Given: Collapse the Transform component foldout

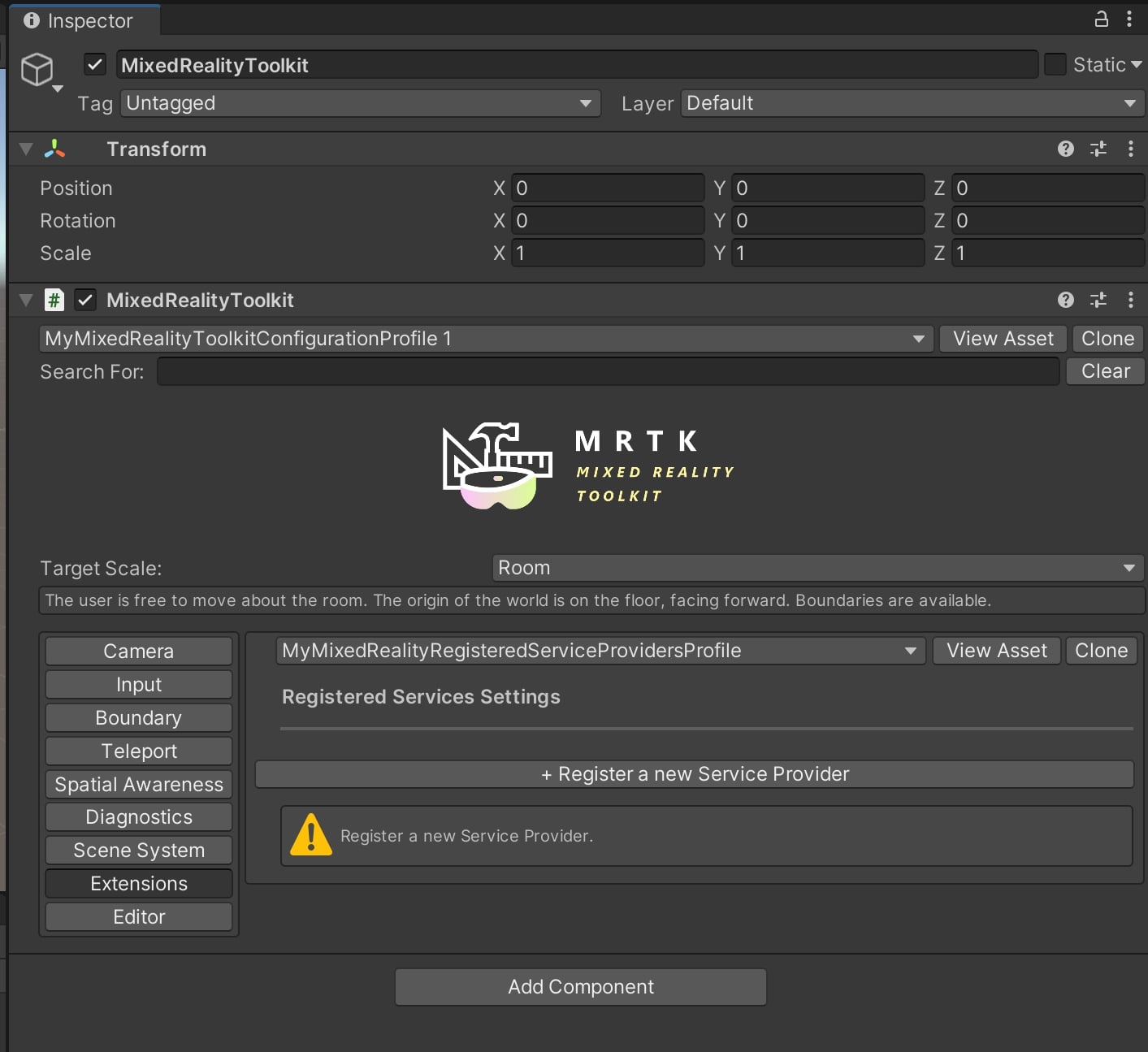Looking at the screenshot, I should coord(26,149).
